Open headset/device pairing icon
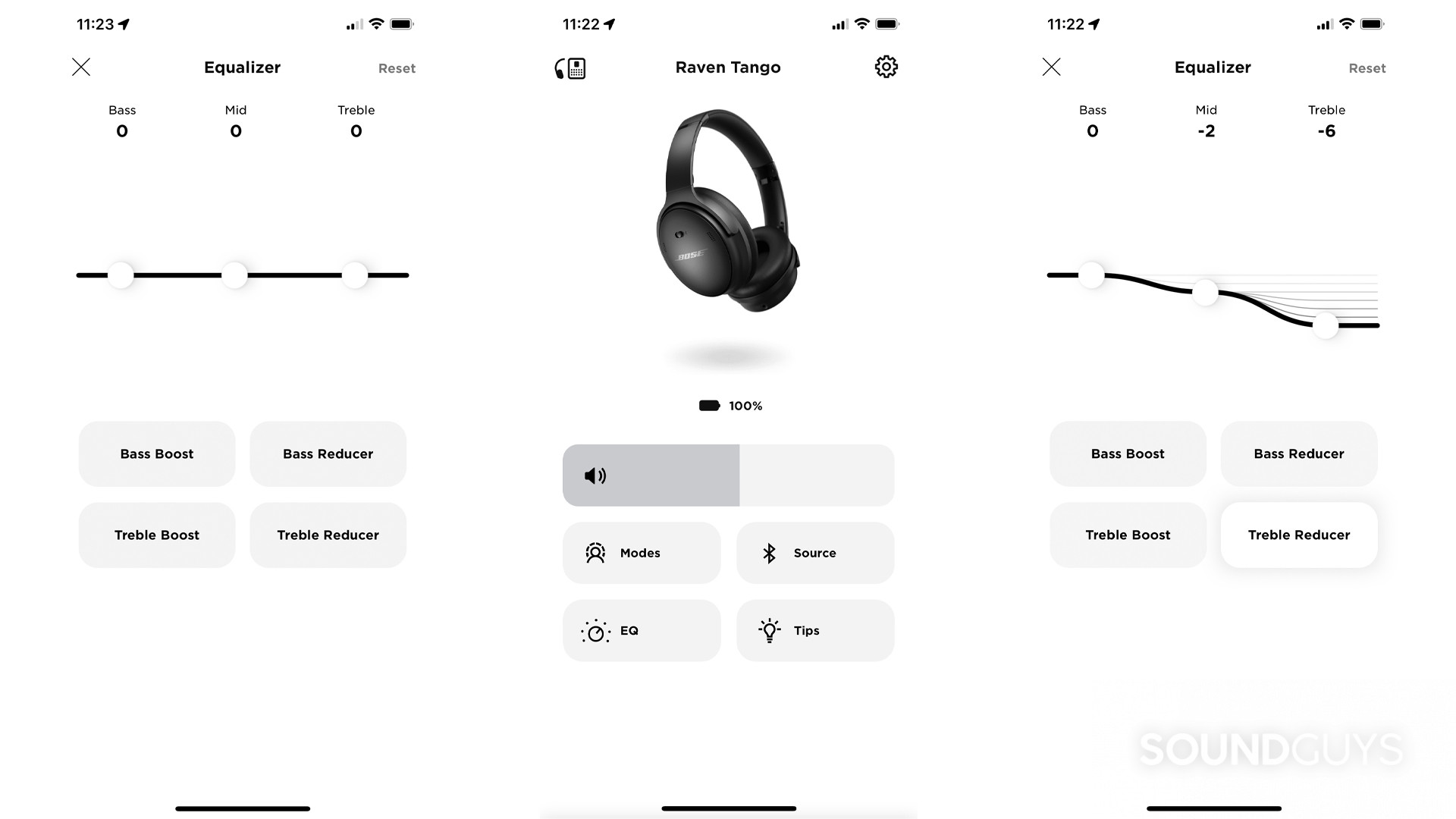This screenshot has width=1456, height=819. coord(568,67)
